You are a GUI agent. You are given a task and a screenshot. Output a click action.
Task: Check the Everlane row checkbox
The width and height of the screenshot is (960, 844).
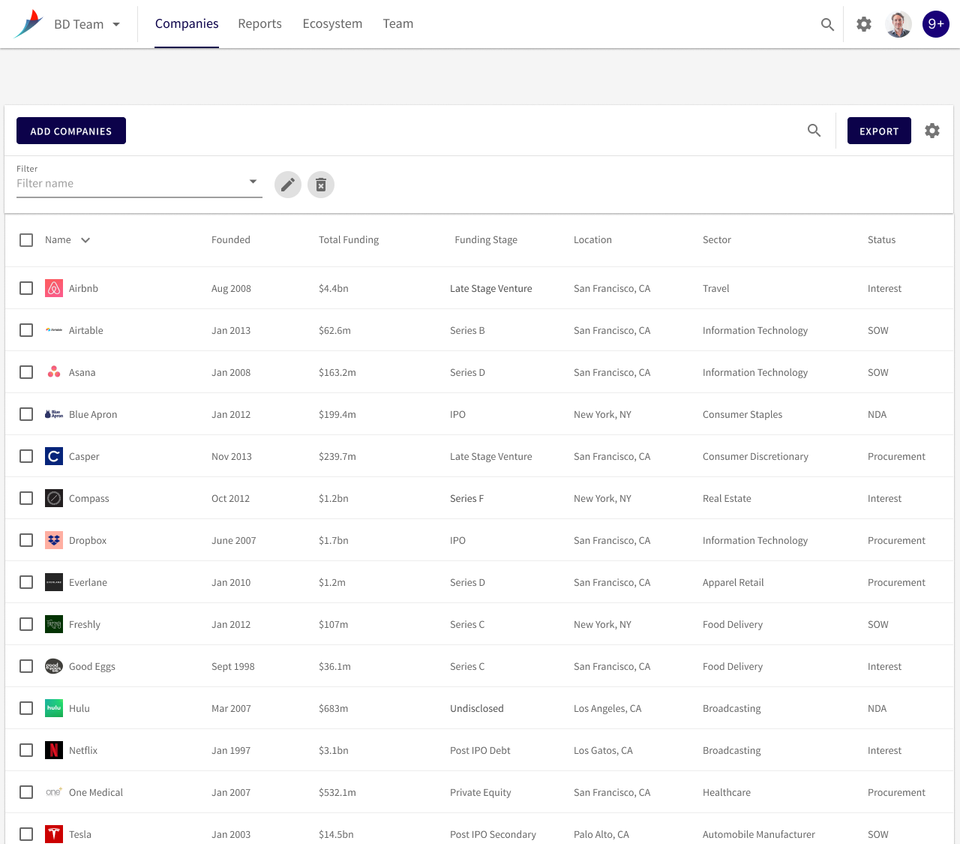(x=26, y=582)
